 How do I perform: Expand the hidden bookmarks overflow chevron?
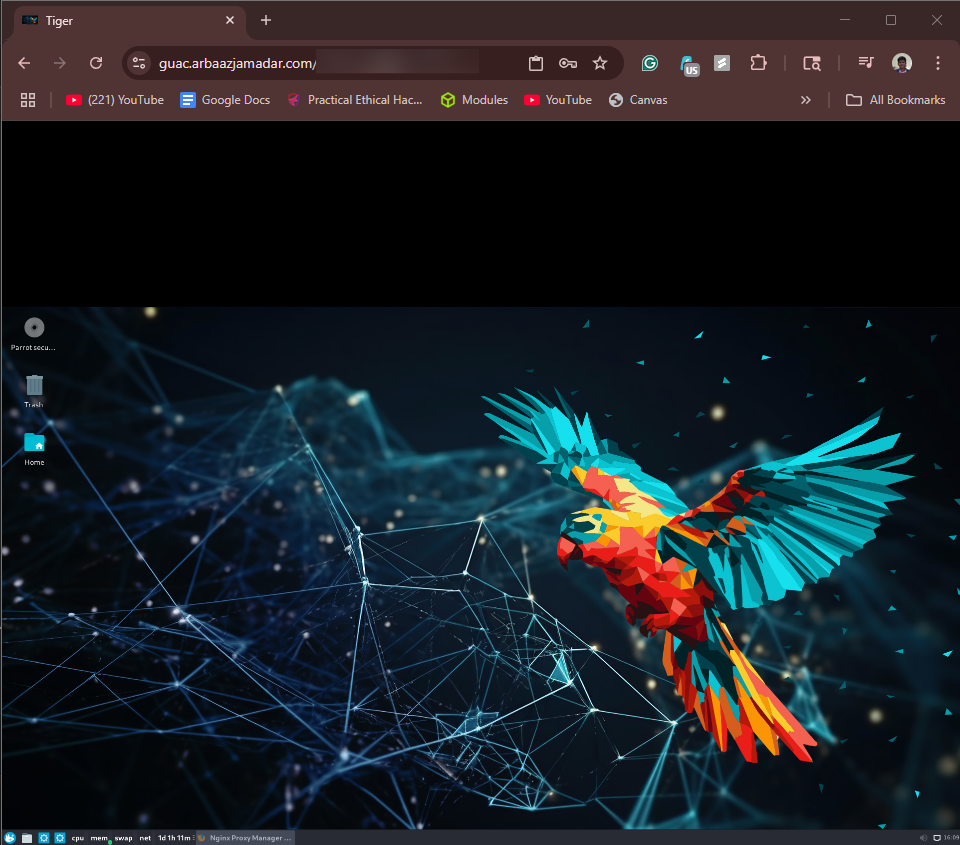806,100
